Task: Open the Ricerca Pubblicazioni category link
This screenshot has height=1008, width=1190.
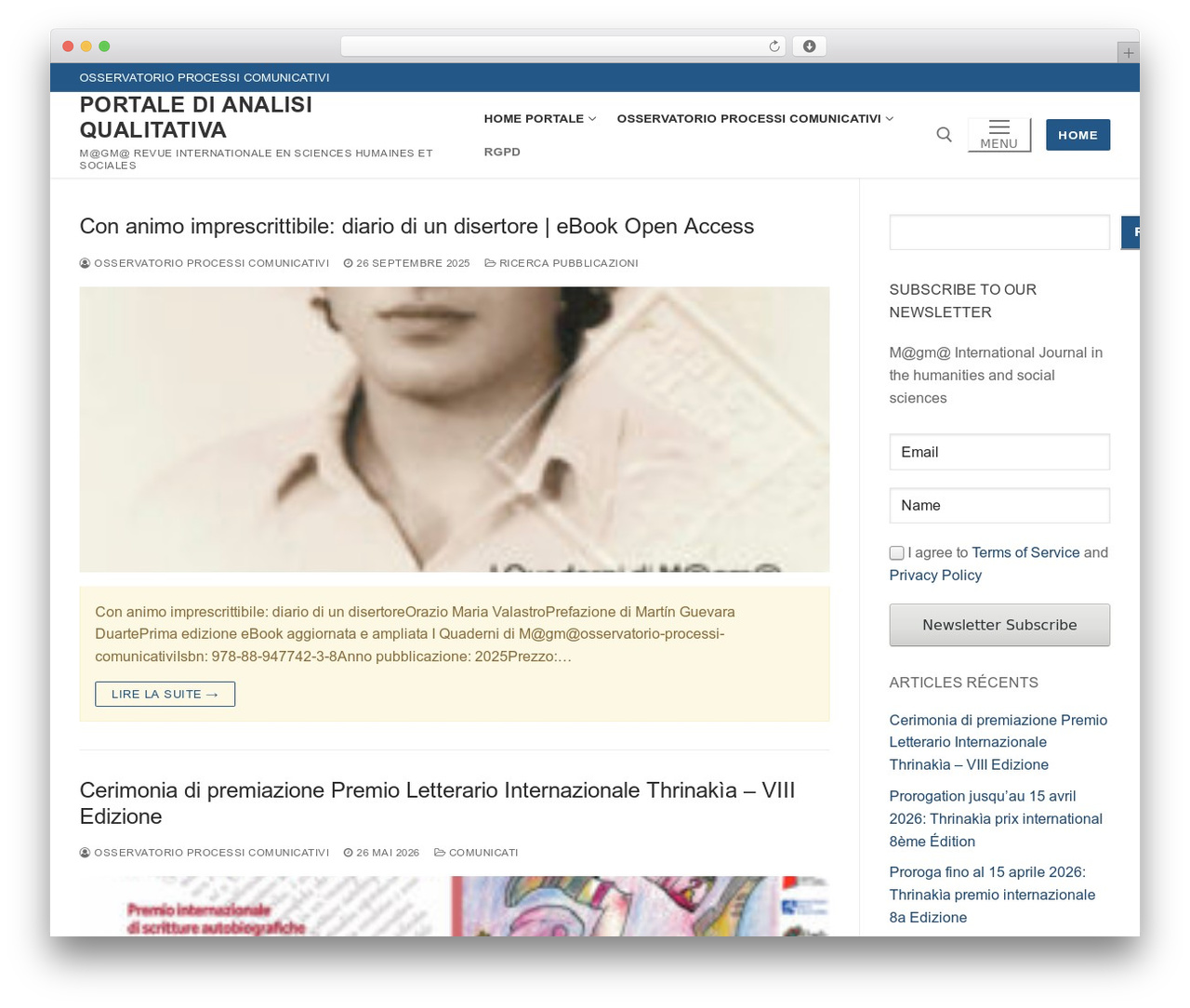Action: pyautogui.click(x=568, y=263)
